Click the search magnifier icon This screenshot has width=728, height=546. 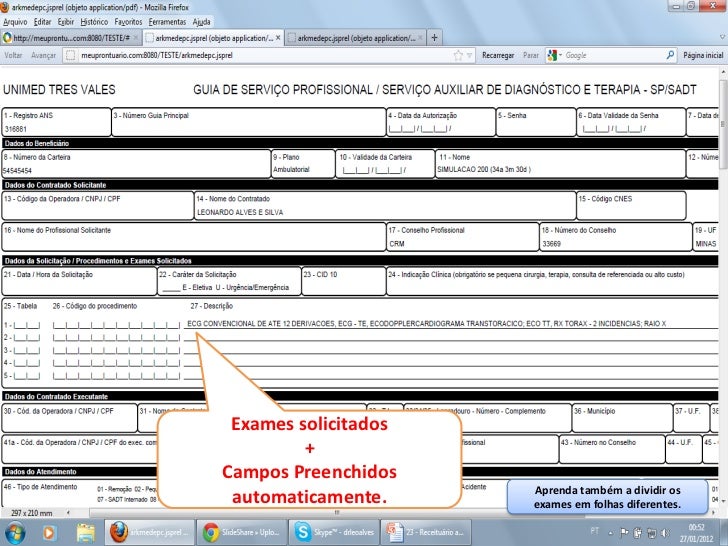670,55
